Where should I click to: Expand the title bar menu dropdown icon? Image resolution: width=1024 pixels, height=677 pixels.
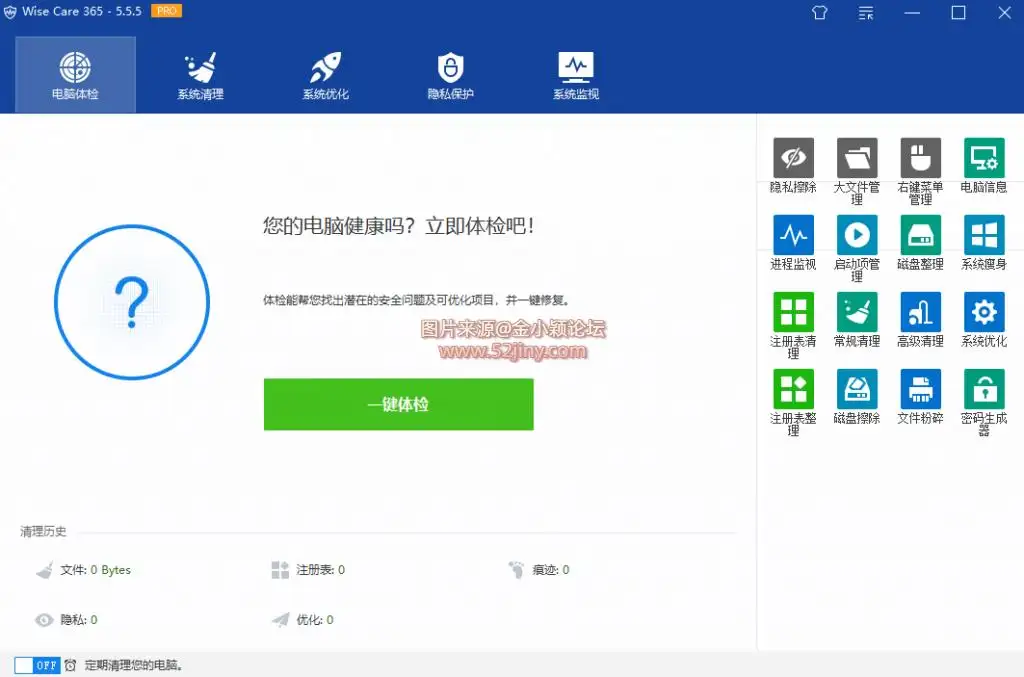point(866,13)
